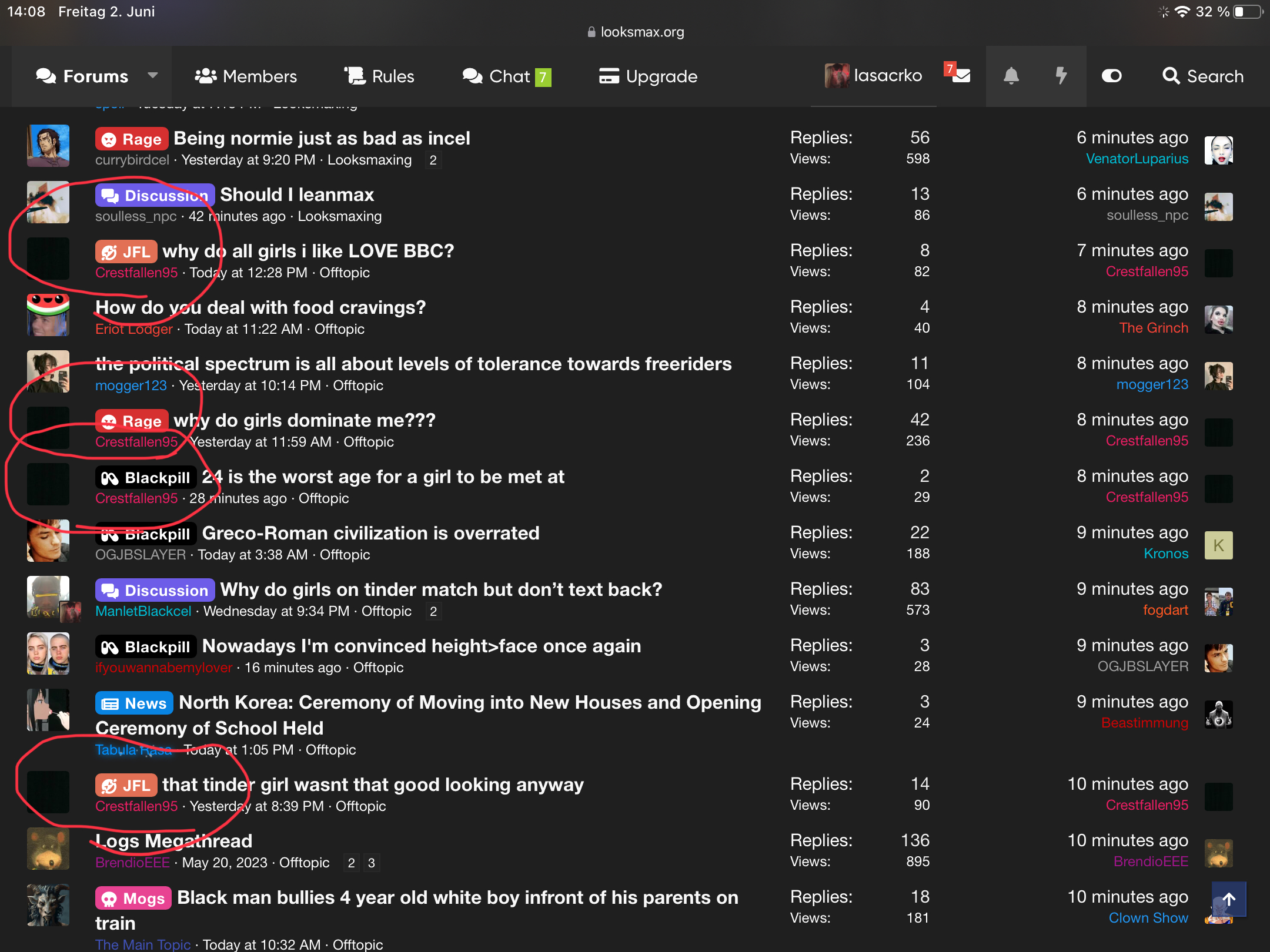Open Looksmaxing forum link under leanmax thread
1270x952 pixels.
[x=340, y=216]
